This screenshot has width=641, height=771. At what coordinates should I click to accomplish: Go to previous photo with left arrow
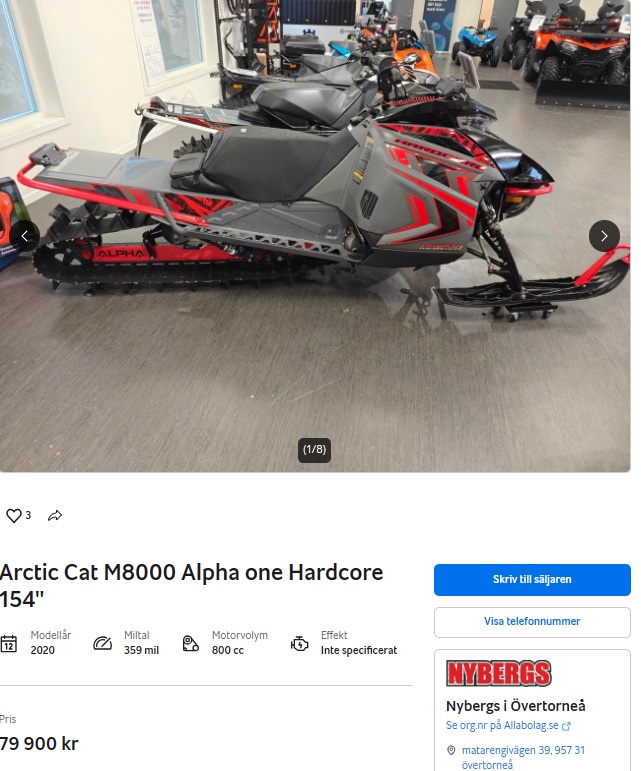click(24, 236)
